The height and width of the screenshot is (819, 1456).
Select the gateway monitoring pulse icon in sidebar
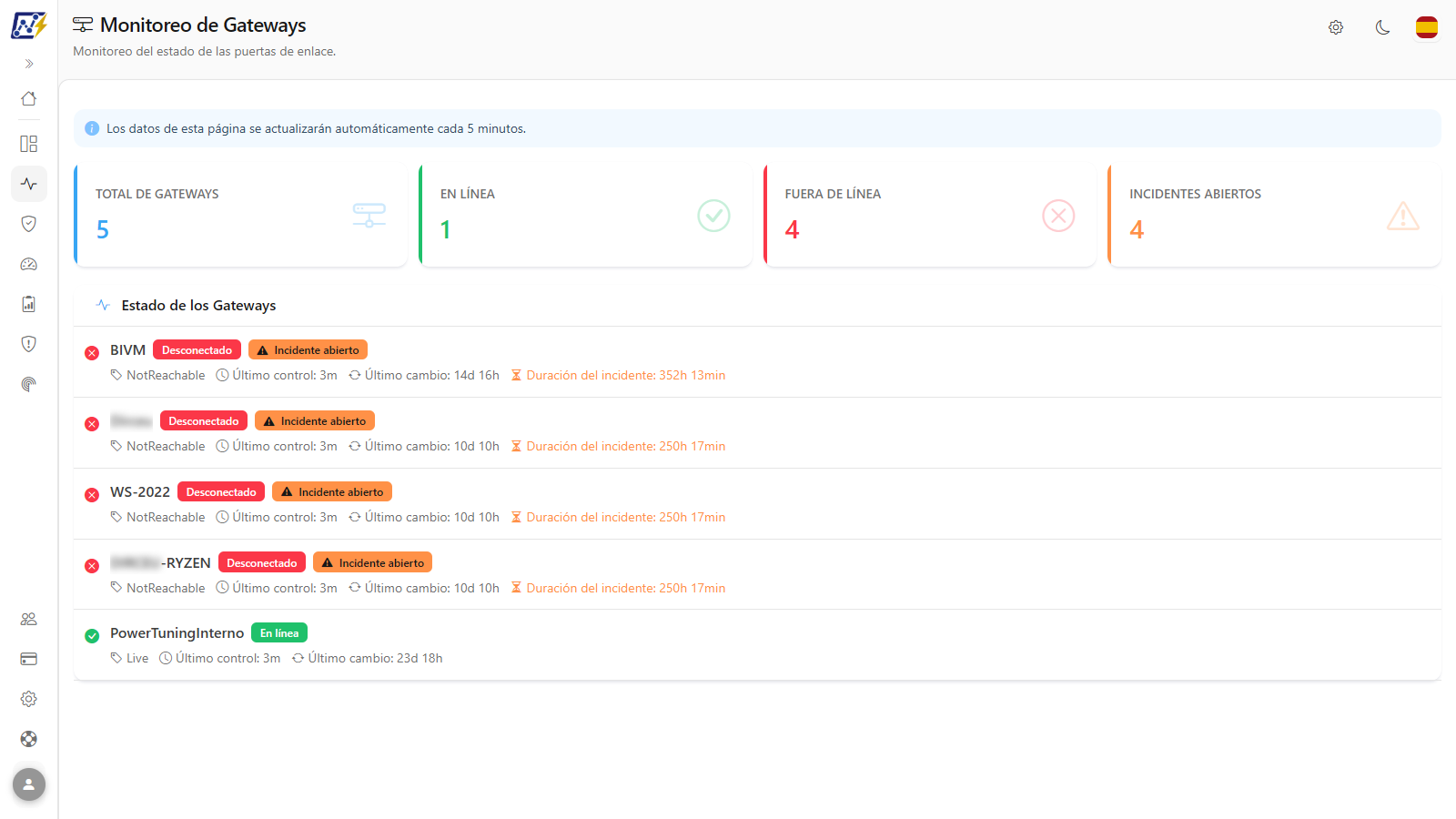pyautogui.click(x=29, y=184)
